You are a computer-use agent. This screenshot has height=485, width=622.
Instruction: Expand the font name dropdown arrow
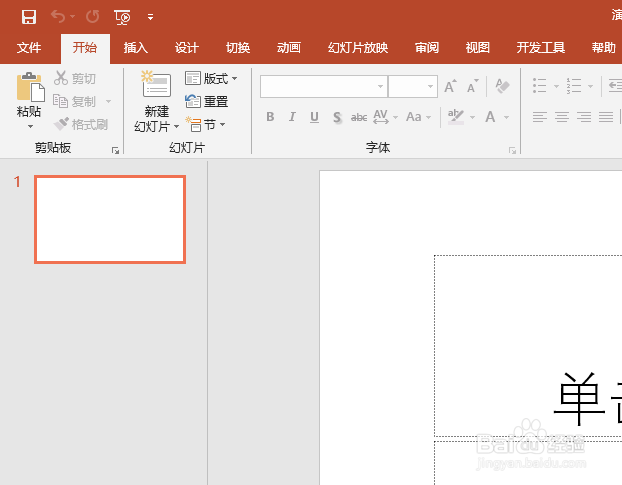pos(380,86)
